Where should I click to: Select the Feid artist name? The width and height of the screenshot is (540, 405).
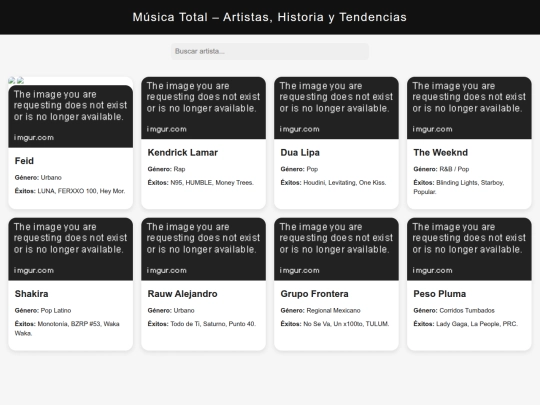pyautogui.click(x=24, y=161)
